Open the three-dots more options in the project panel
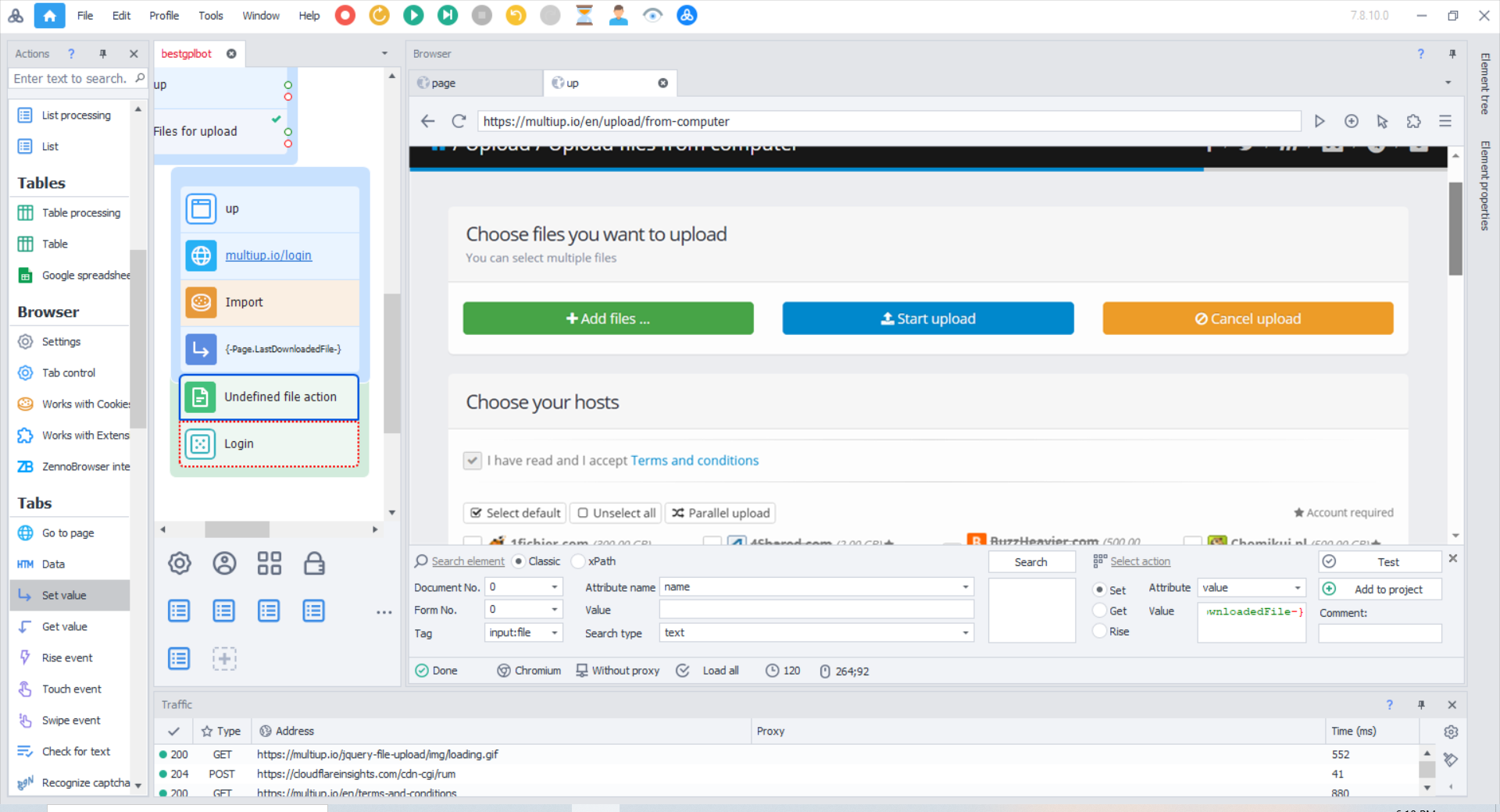 384,612
